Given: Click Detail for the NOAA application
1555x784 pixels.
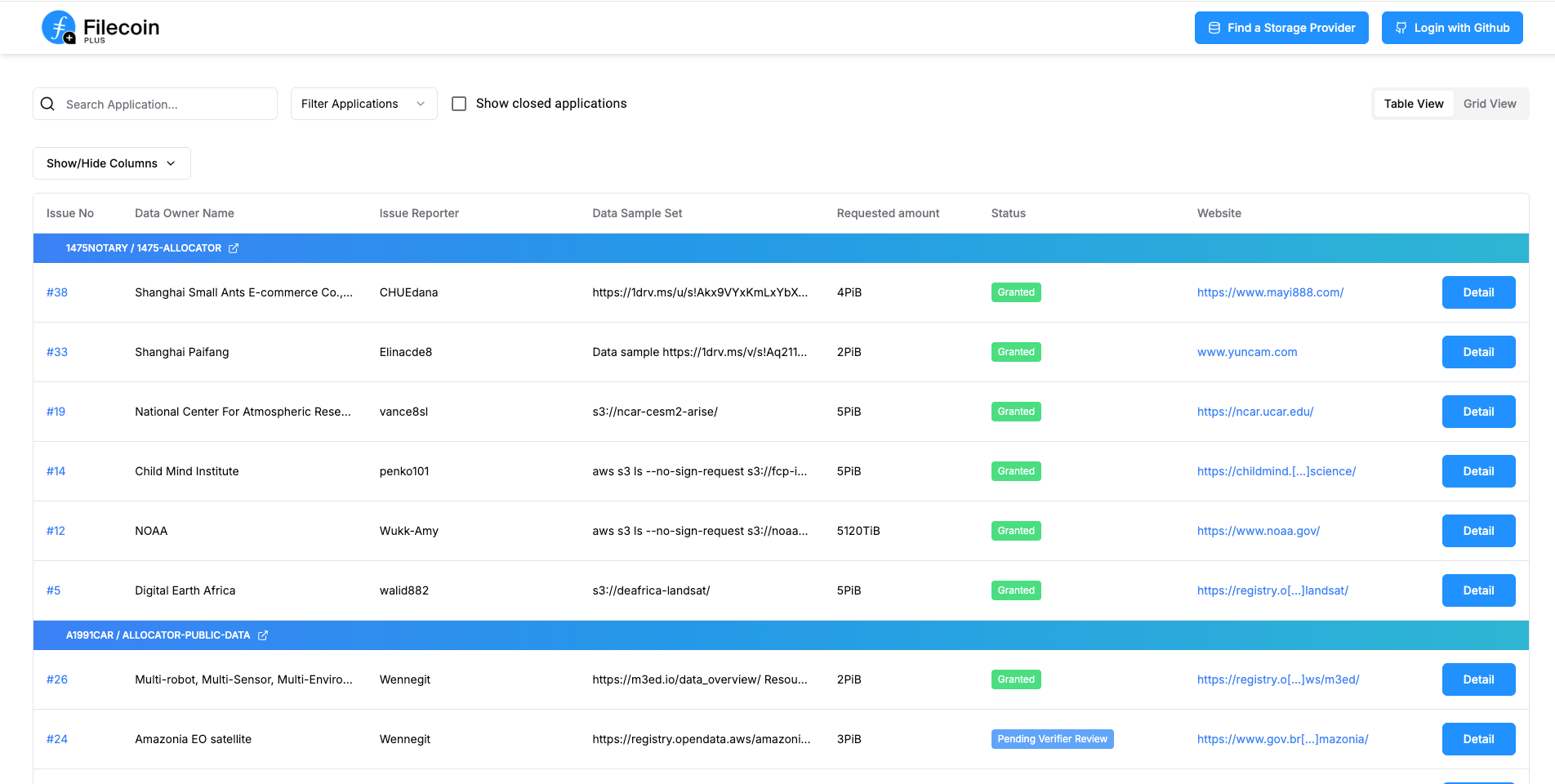Looking at the screenshot, I should [x=1478, y=530].
